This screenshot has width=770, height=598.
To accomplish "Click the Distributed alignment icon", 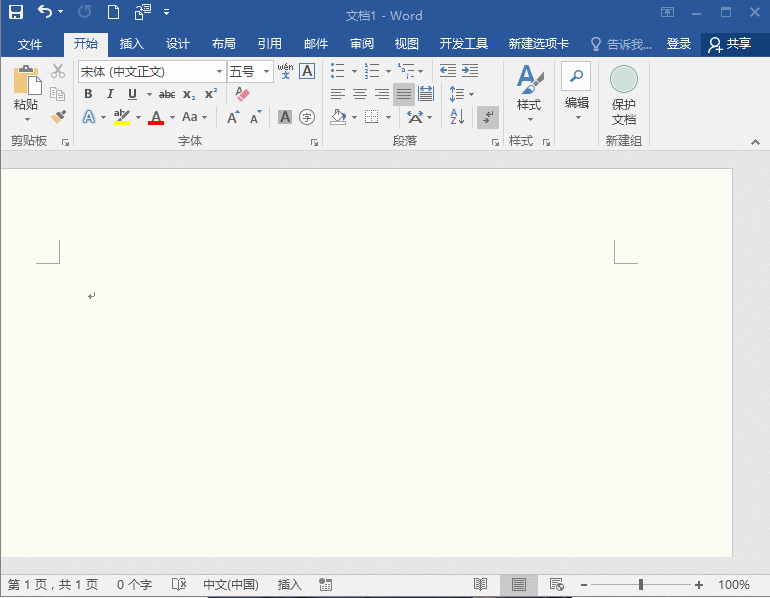I will 426,94.
